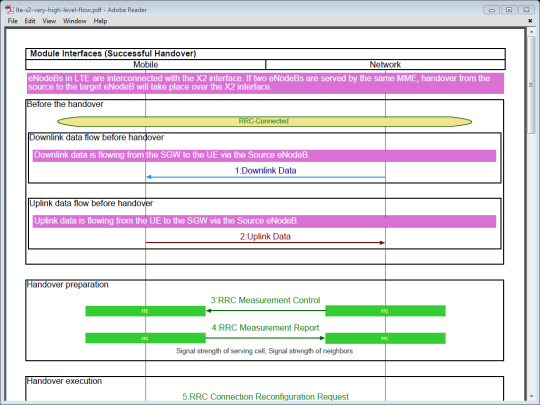
Task: Click the 'Before the handover' heading
Action: (x=65, y=104)
